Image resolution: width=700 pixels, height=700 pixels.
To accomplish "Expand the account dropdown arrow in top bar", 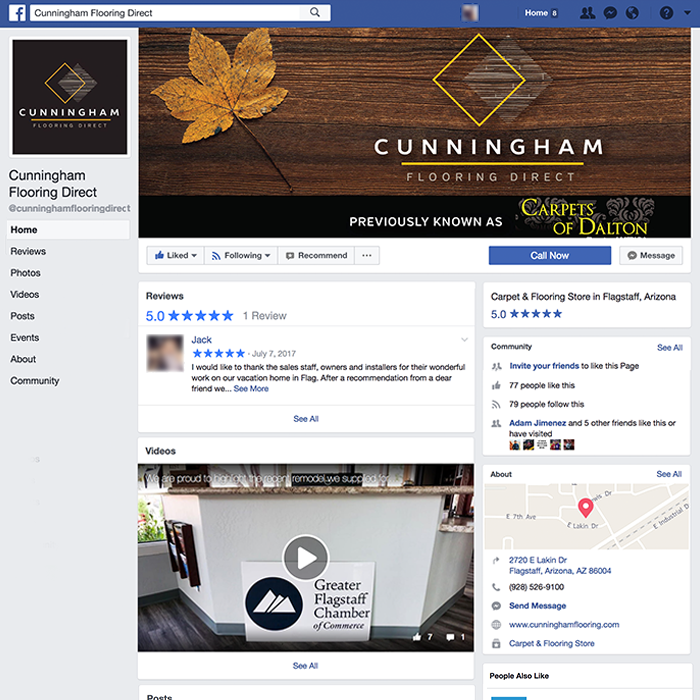I will (687, 13).
